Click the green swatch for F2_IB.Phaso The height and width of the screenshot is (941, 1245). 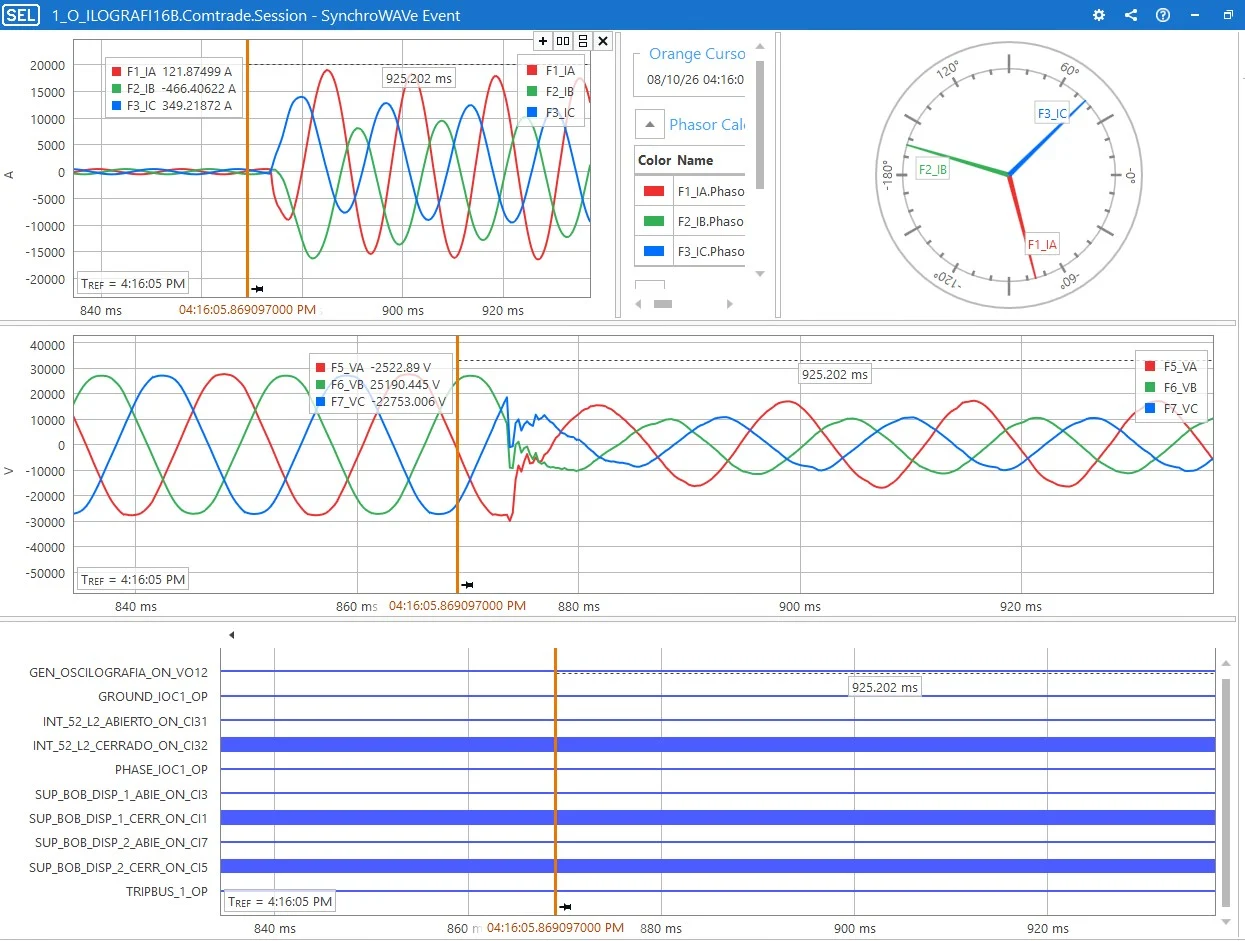(x=654, y=221)
